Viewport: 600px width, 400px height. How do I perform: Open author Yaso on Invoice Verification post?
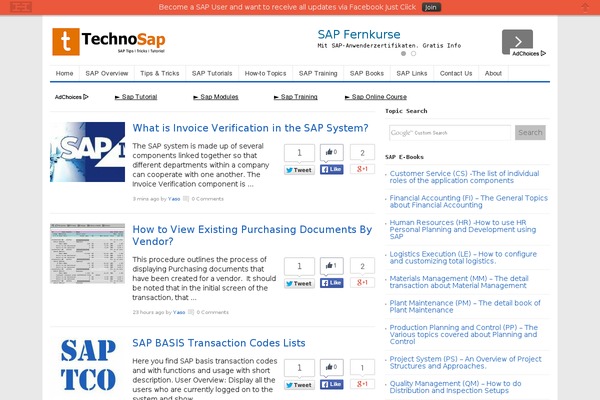coord(174,199)
